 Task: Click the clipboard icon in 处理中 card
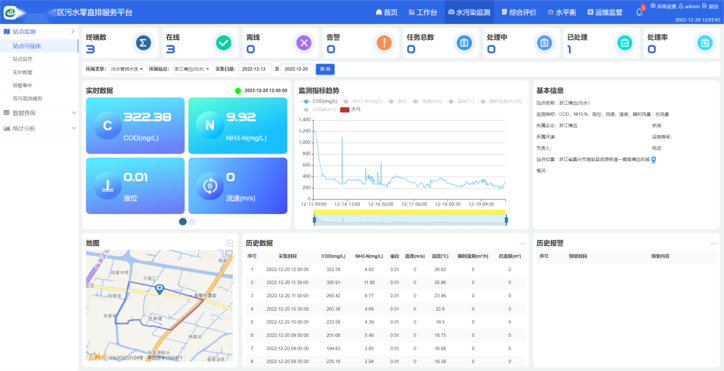pos(544,43)
